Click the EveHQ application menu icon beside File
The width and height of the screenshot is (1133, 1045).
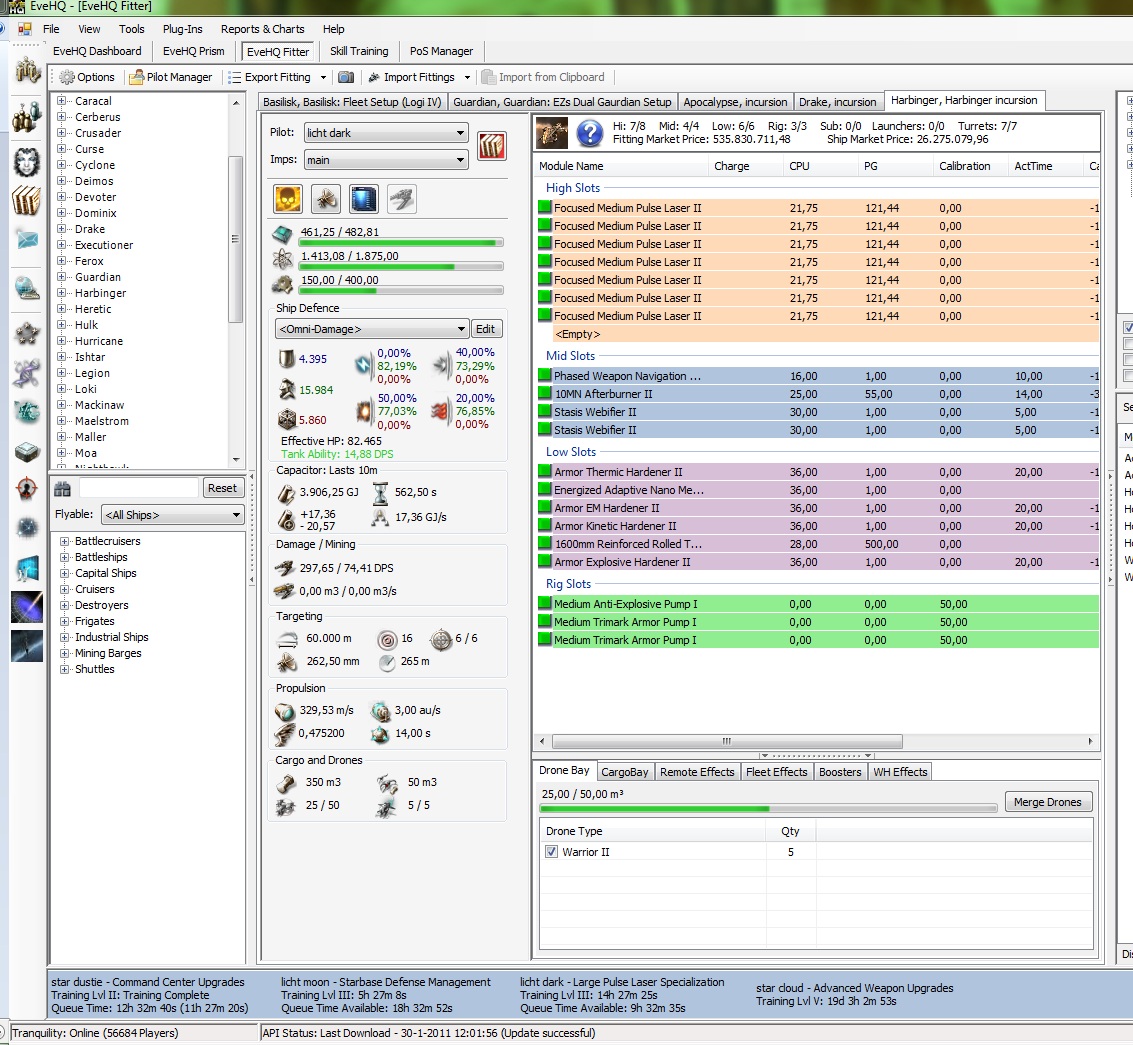point(25,29)
